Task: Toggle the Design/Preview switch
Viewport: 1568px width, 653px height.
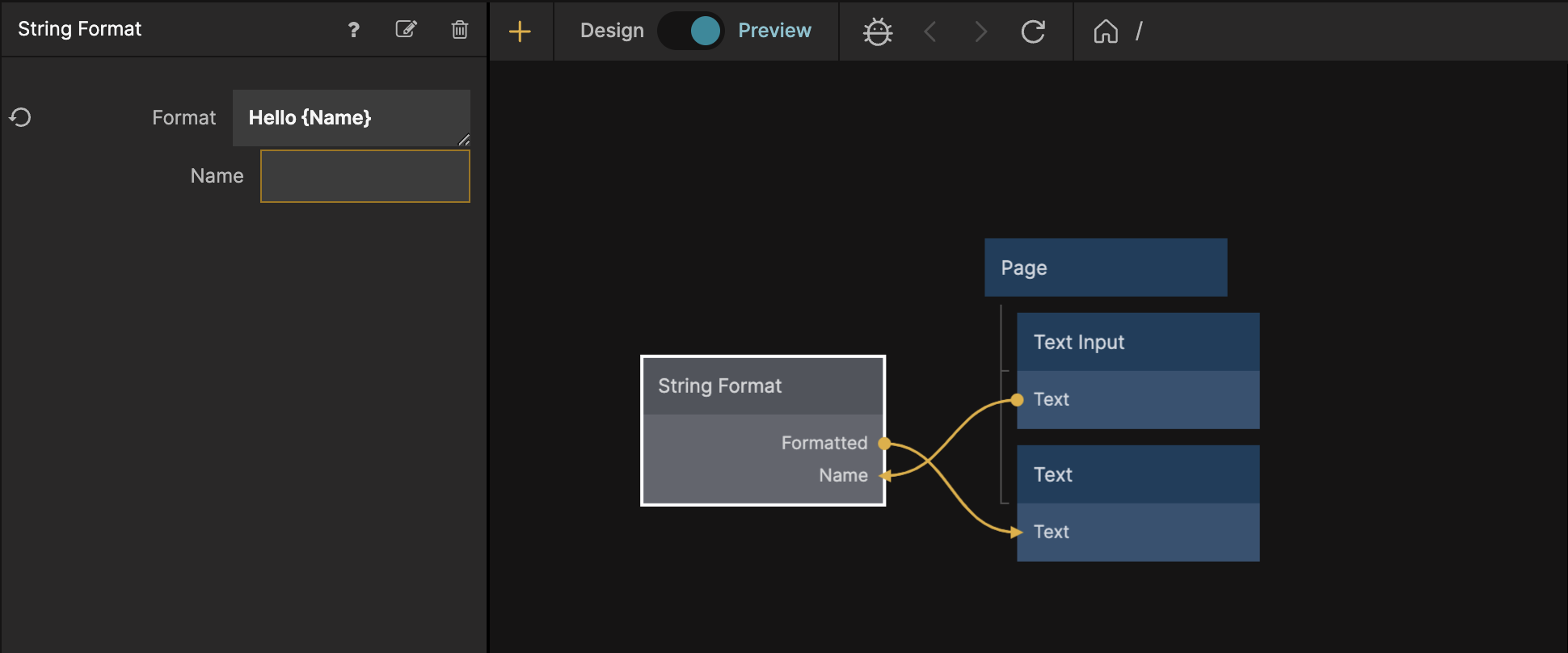Action: point(691,32)
